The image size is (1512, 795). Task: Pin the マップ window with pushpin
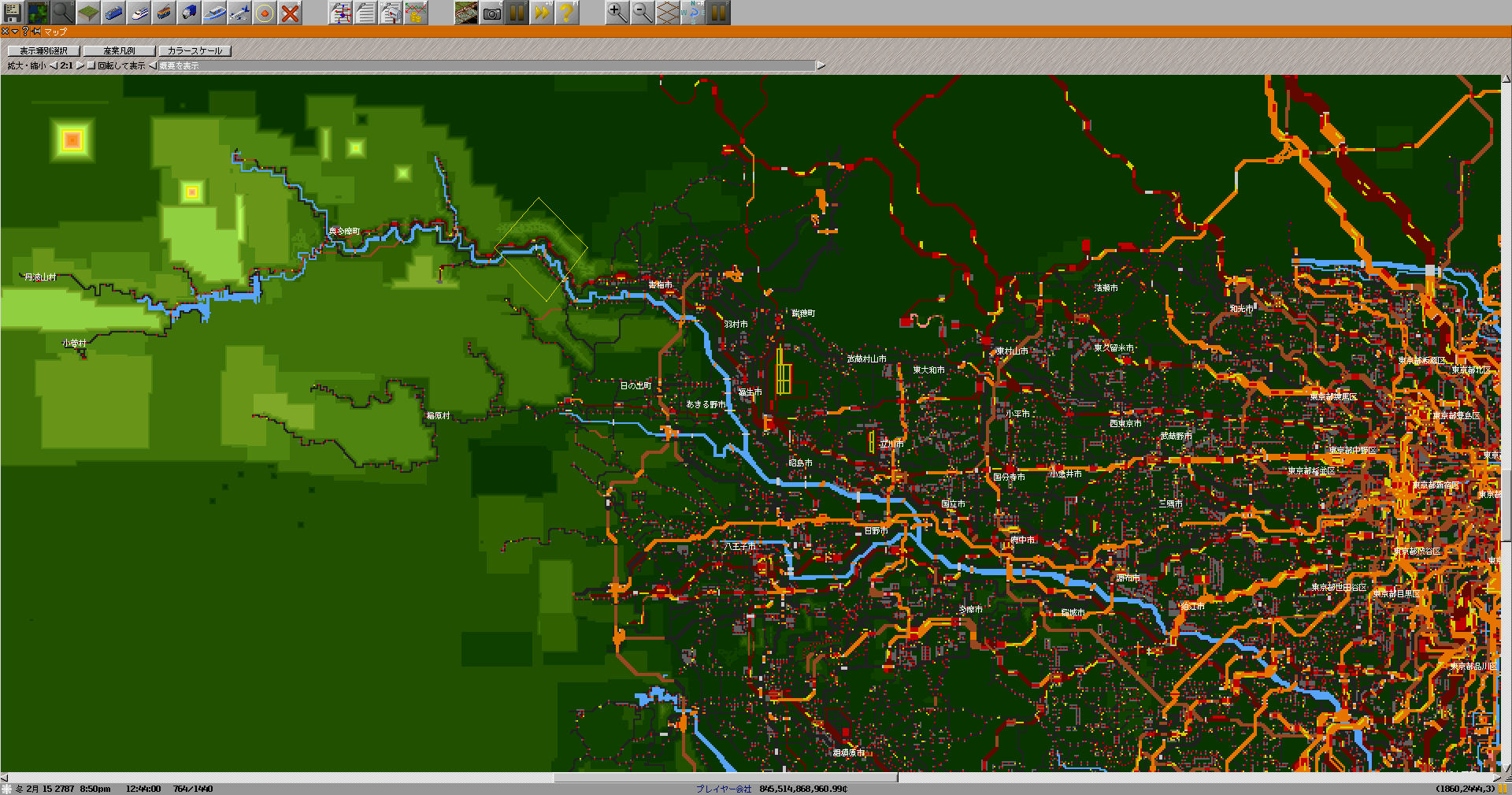(x=36, y=32)
